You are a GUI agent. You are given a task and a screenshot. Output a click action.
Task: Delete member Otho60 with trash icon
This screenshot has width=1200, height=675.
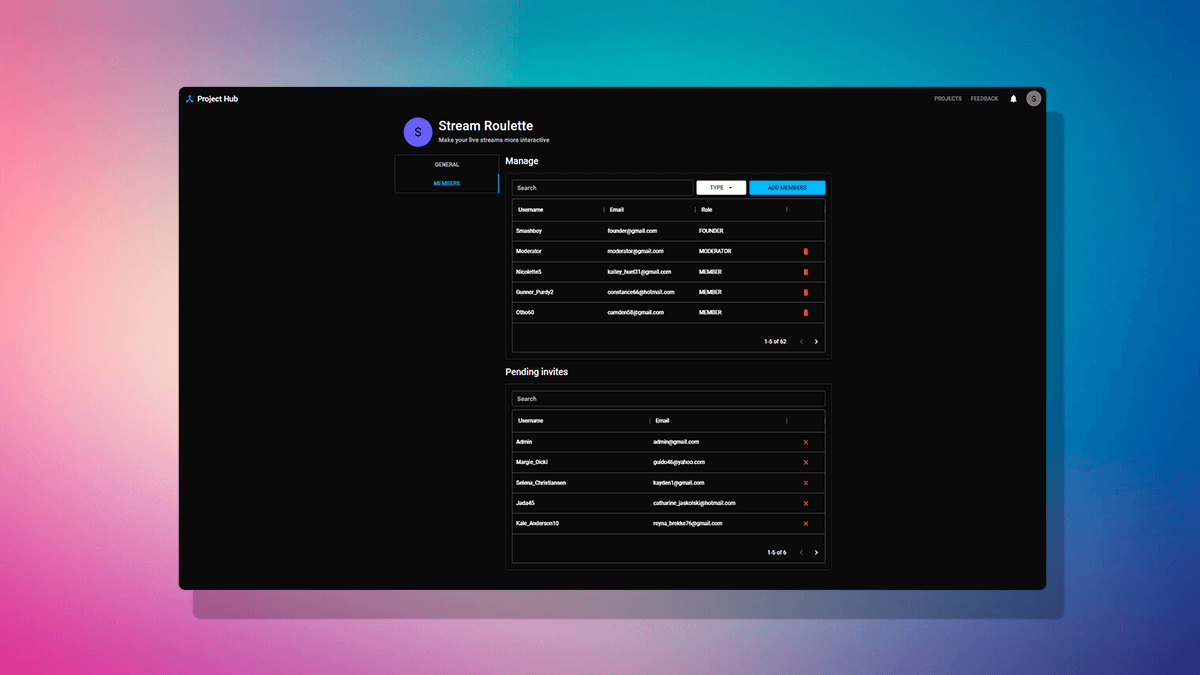(x=805, y=313)
